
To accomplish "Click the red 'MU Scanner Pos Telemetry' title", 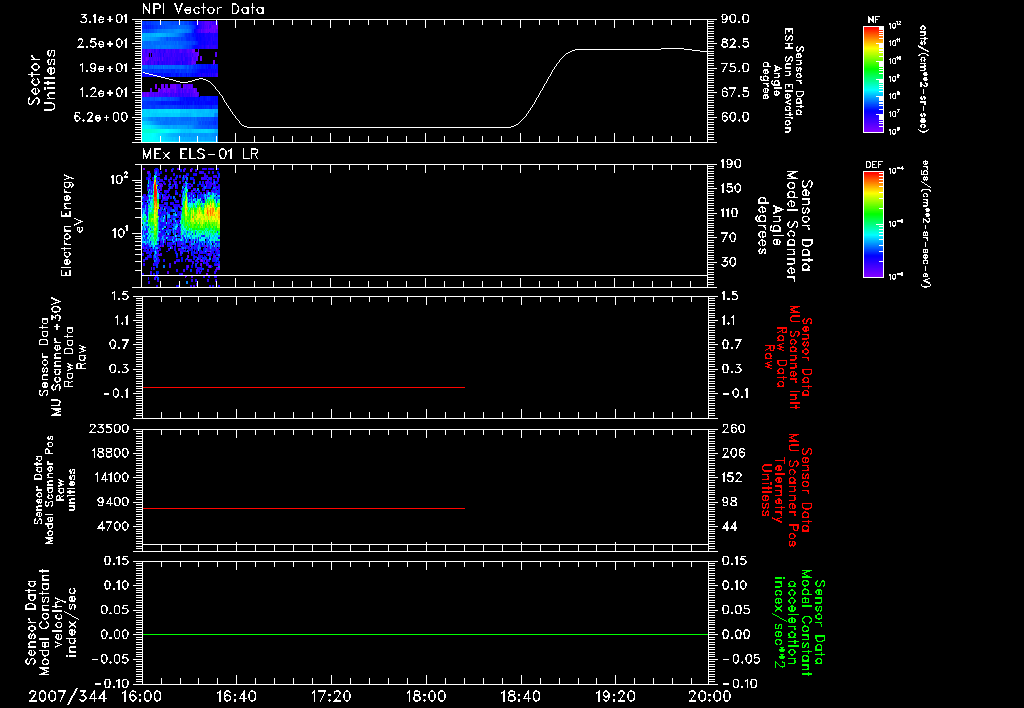I will [x=786, y=490].
